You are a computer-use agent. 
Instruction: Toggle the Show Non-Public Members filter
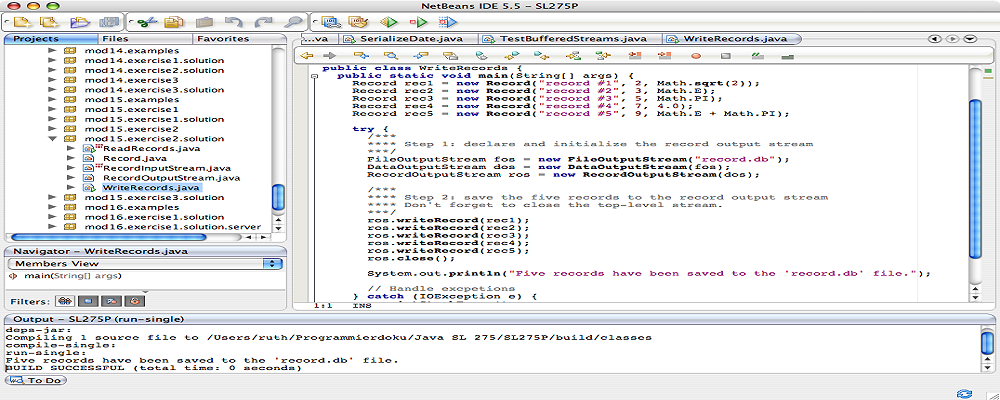point(134,300)
